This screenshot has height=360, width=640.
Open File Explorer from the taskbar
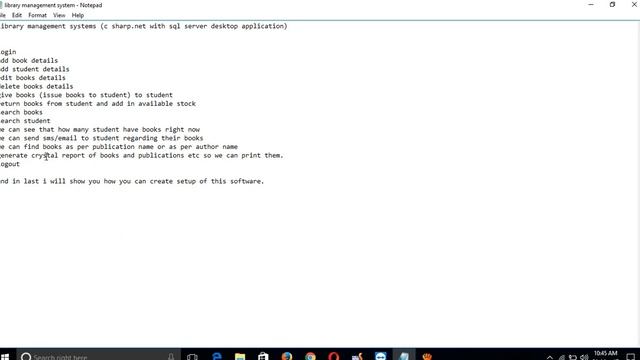[240, 356]
